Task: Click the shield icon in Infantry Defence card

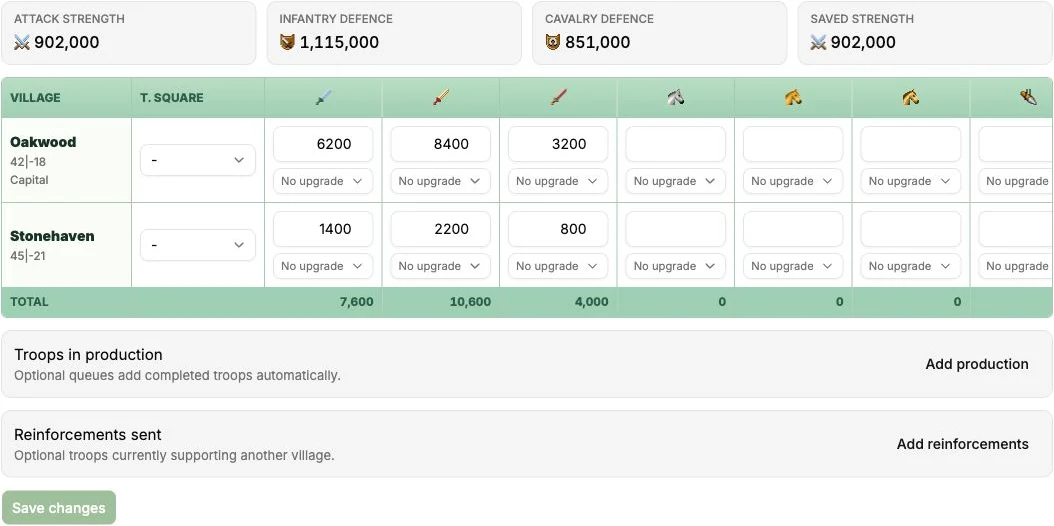Action: 288,42
